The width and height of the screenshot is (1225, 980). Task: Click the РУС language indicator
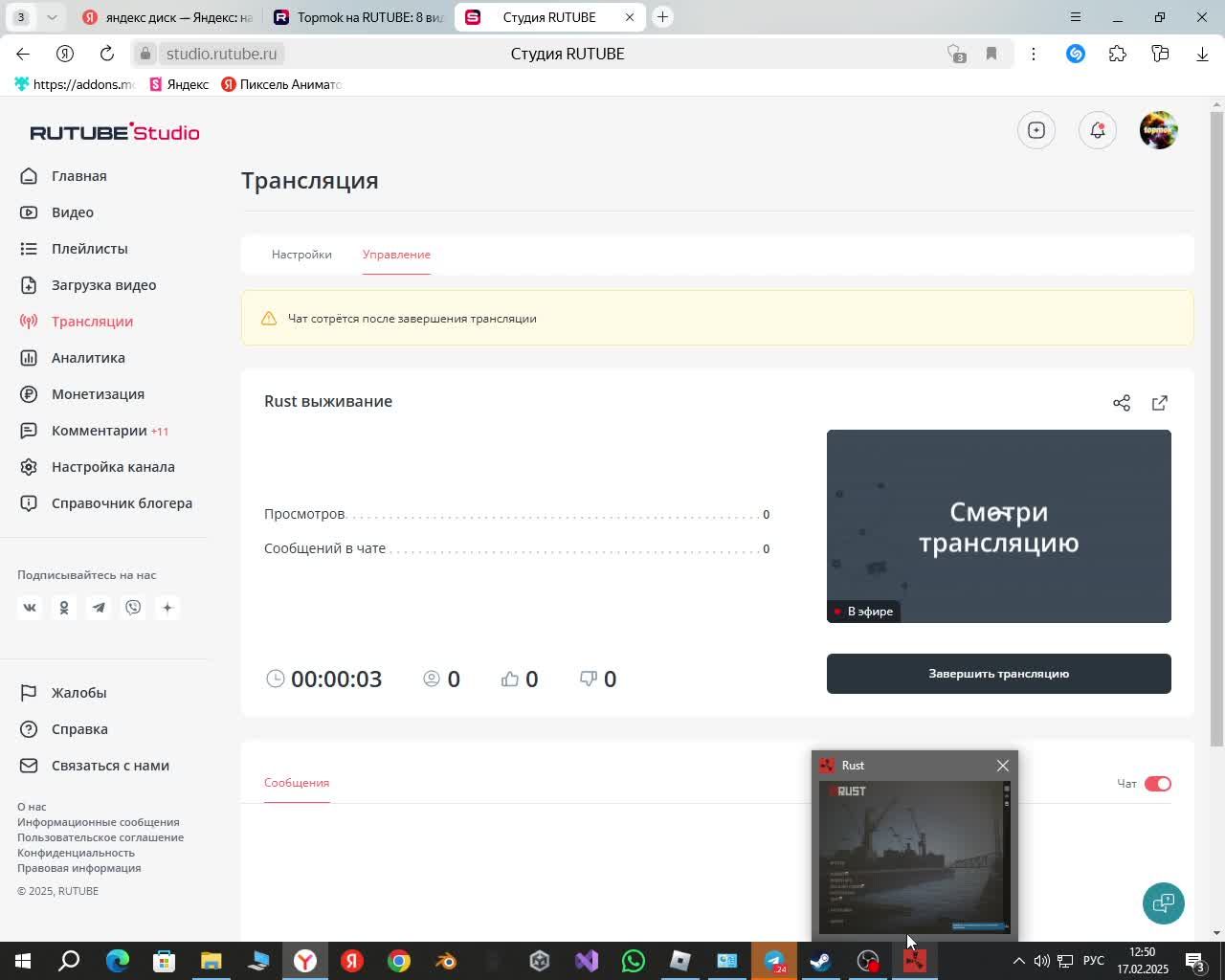point(1093,961)
